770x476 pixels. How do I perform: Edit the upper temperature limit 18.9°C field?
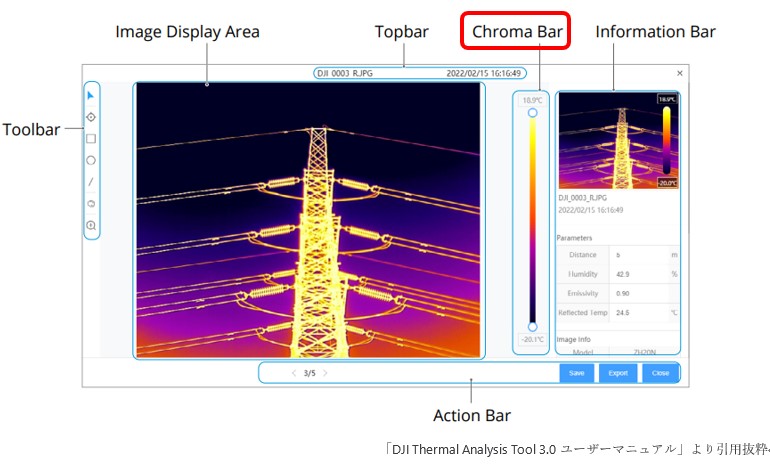532,100
